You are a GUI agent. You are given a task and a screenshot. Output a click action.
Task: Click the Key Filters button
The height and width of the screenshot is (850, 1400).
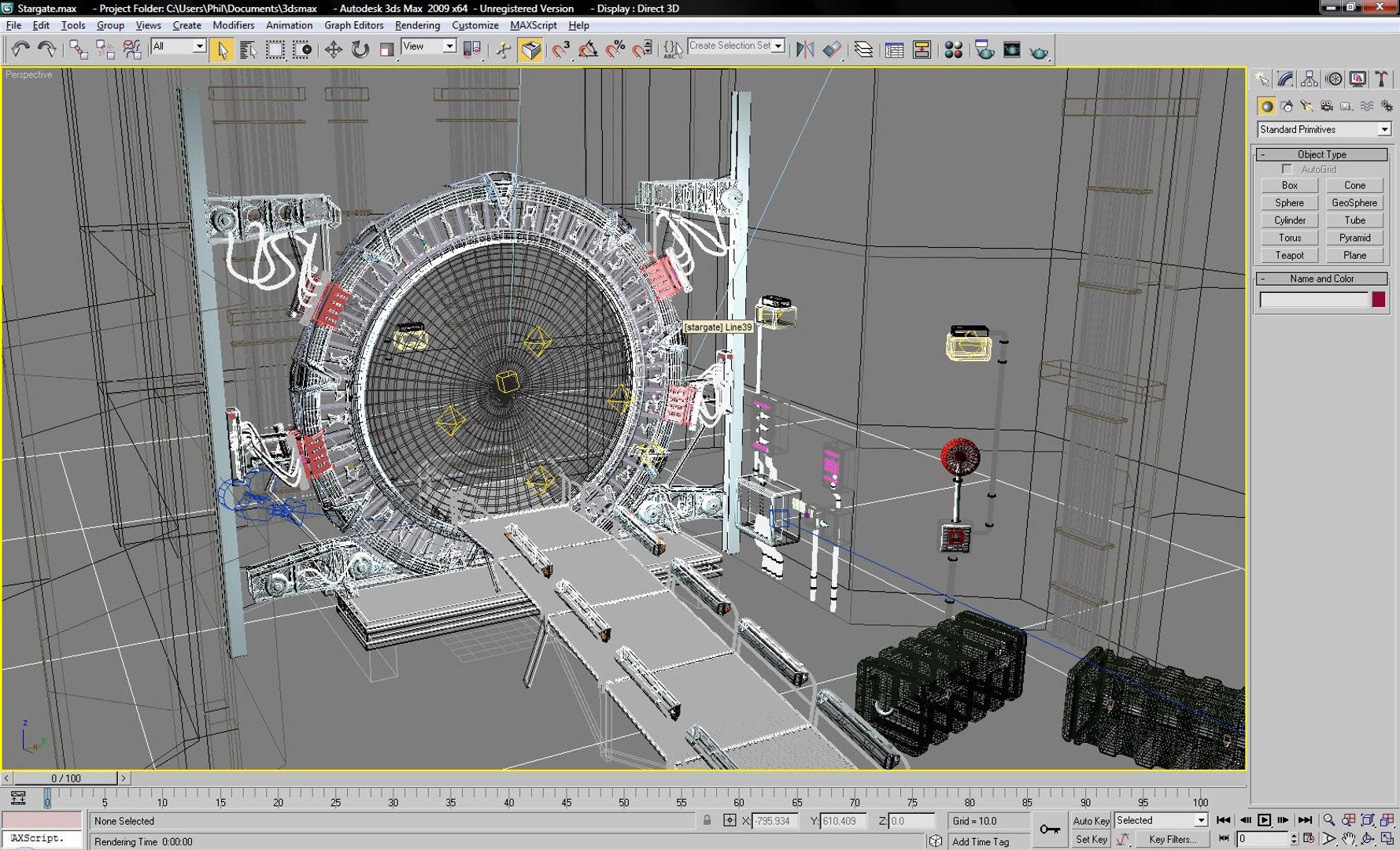(1173, 839)
